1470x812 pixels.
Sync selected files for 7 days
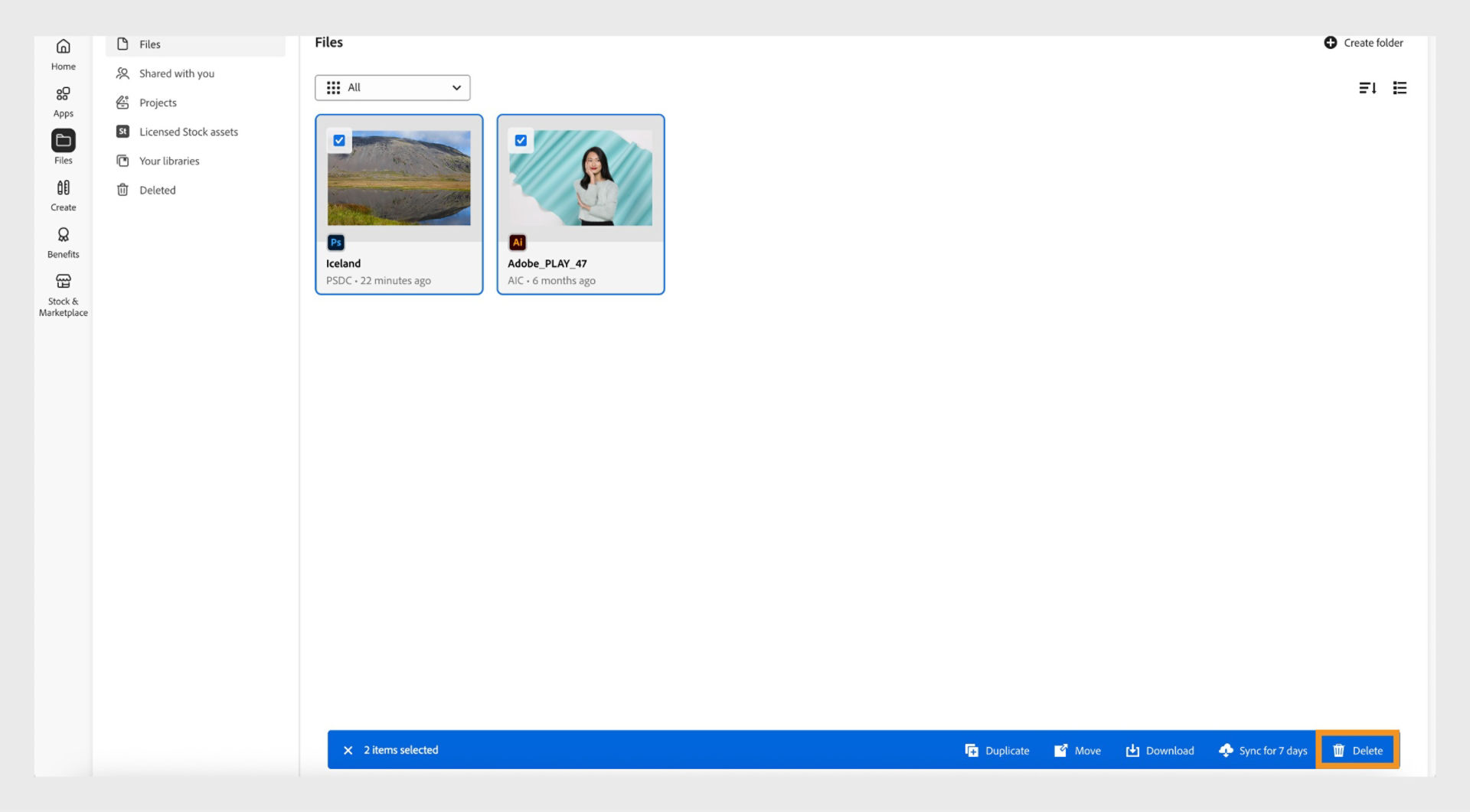coord(1263,750)
